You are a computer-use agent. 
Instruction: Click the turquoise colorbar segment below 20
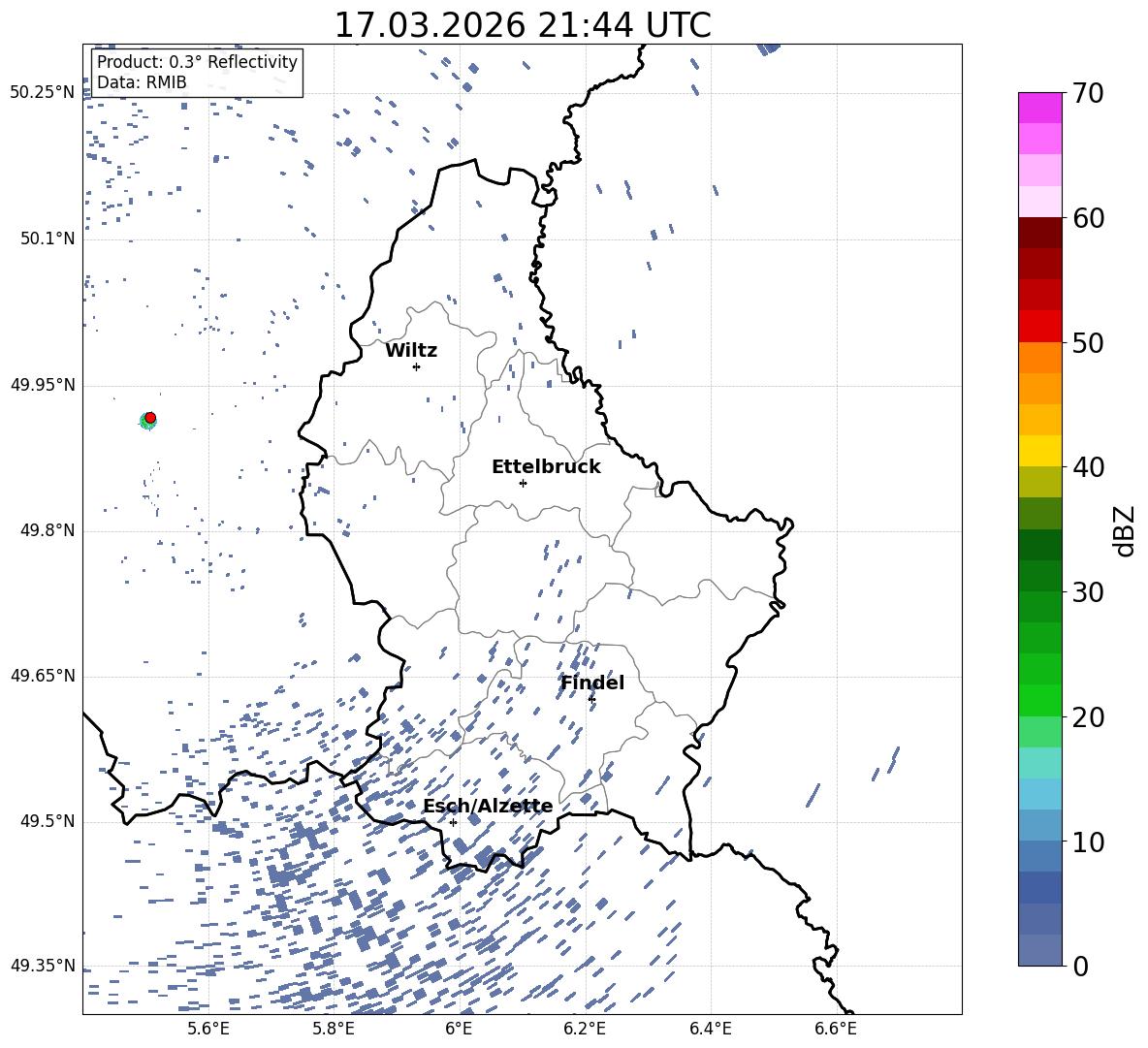(x=1039, y=763)
